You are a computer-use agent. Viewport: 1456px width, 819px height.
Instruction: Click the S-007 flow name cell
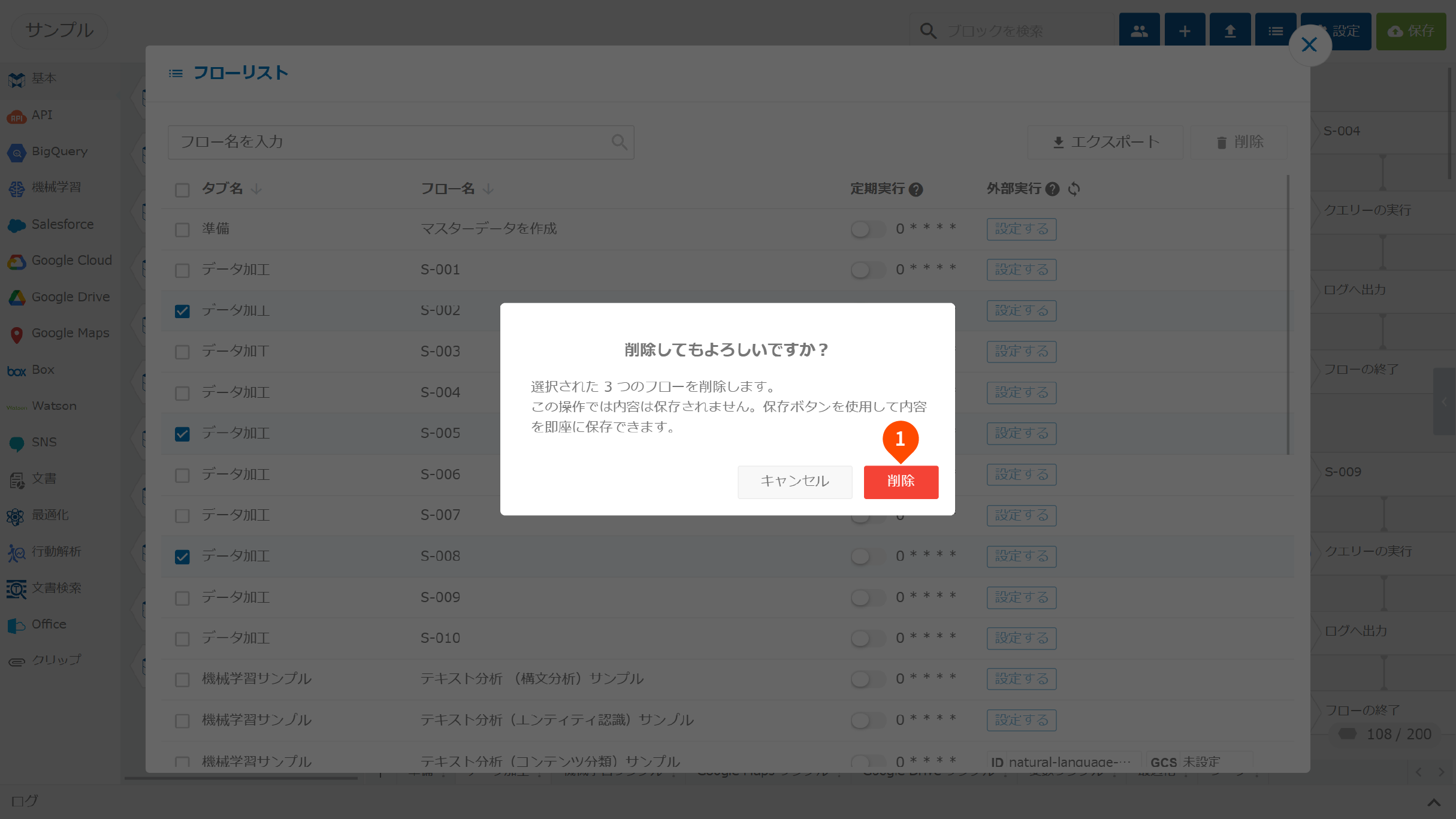(x=440, y=515)
